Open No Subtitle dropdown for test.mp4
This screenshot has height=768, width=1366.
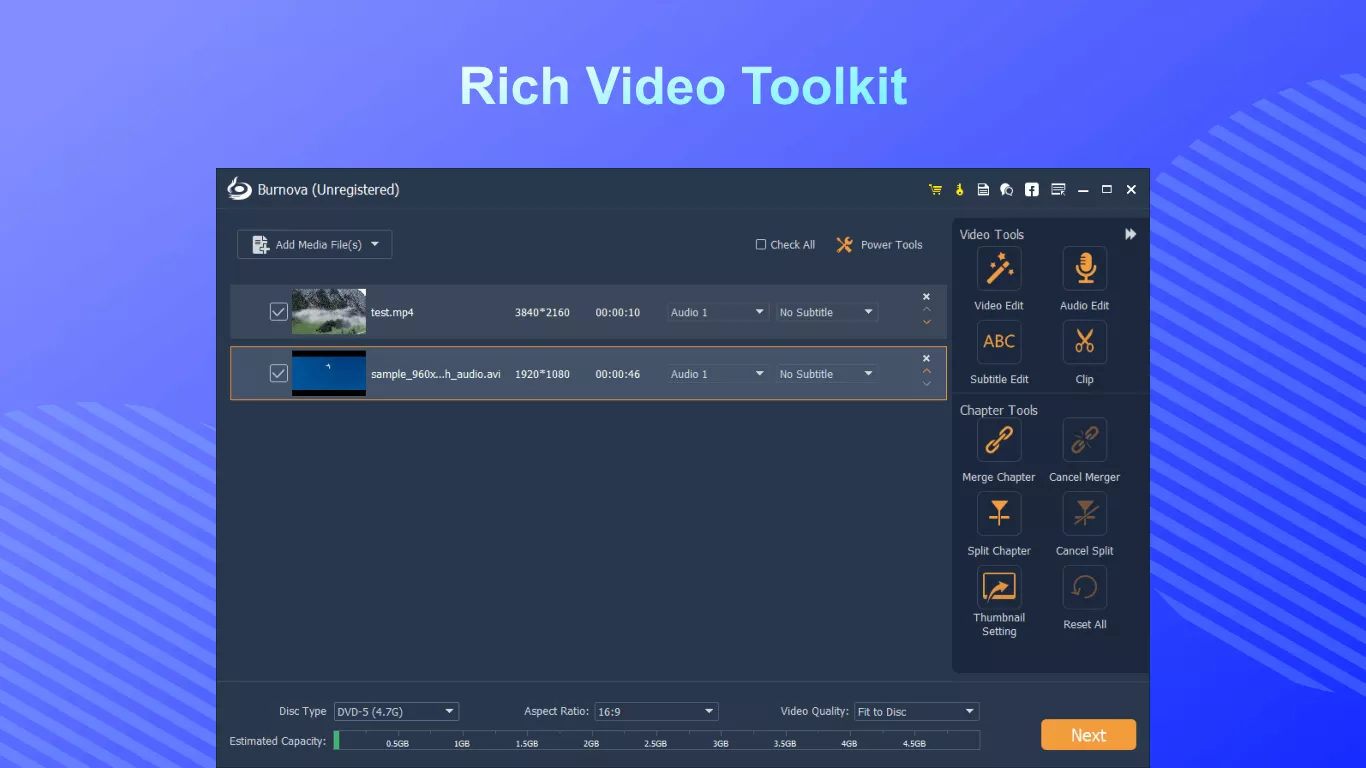(826, 313)
